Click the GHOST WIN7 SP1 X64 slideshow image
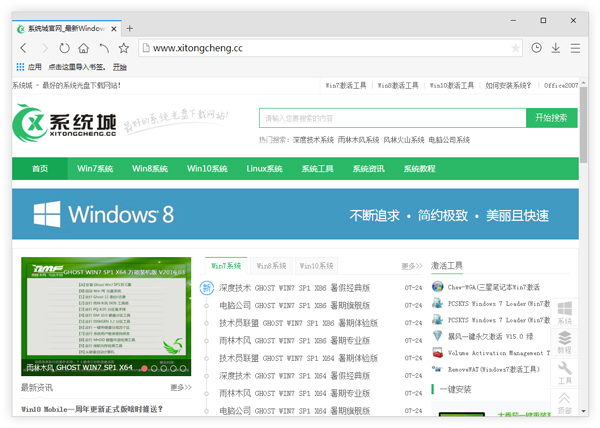Image resolution: width=600 pixels, height=428 pixels. tap(106, 316)
